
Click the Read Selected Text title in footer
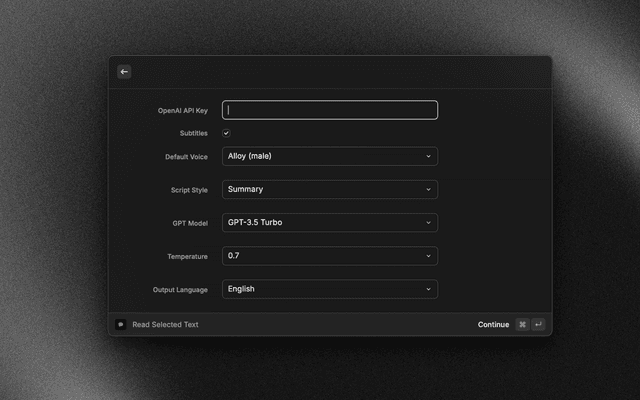165,324
